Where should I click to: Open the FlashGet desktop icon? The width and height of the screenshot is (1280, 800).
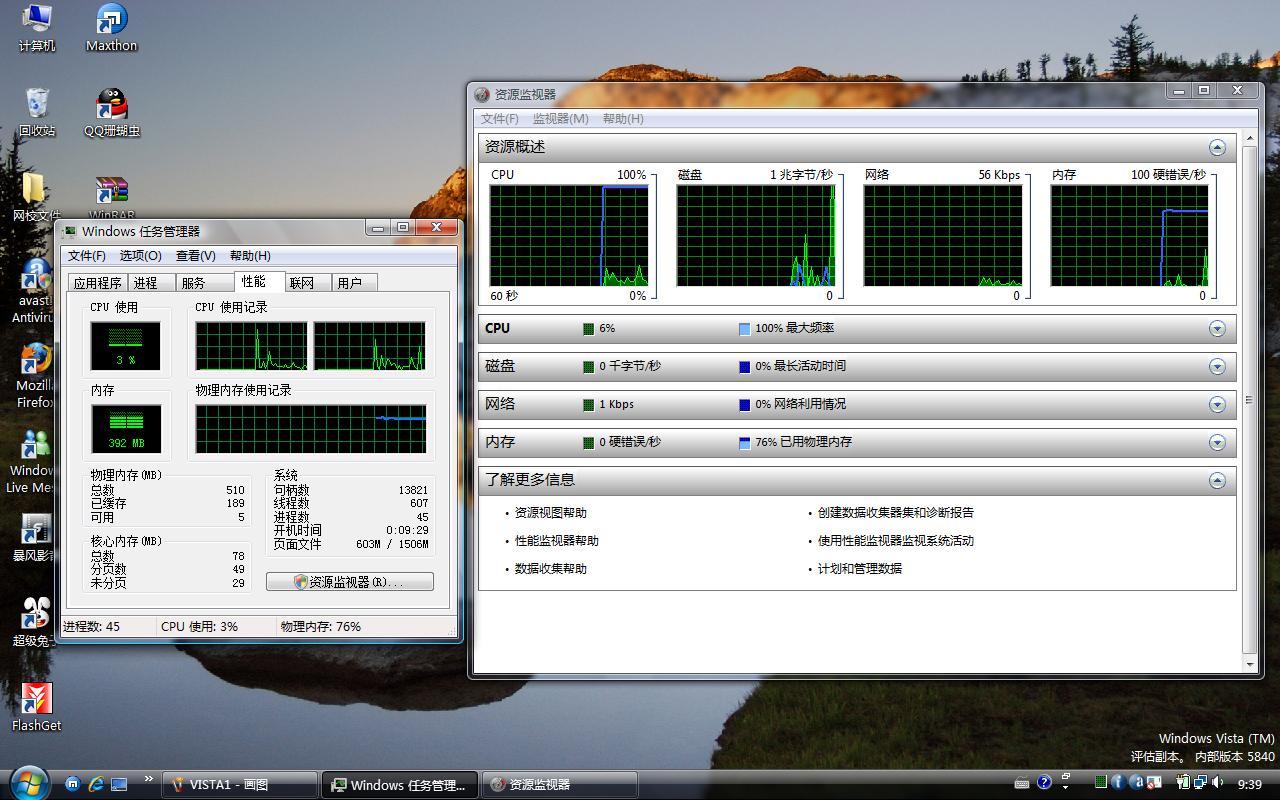tap(36, 700)
